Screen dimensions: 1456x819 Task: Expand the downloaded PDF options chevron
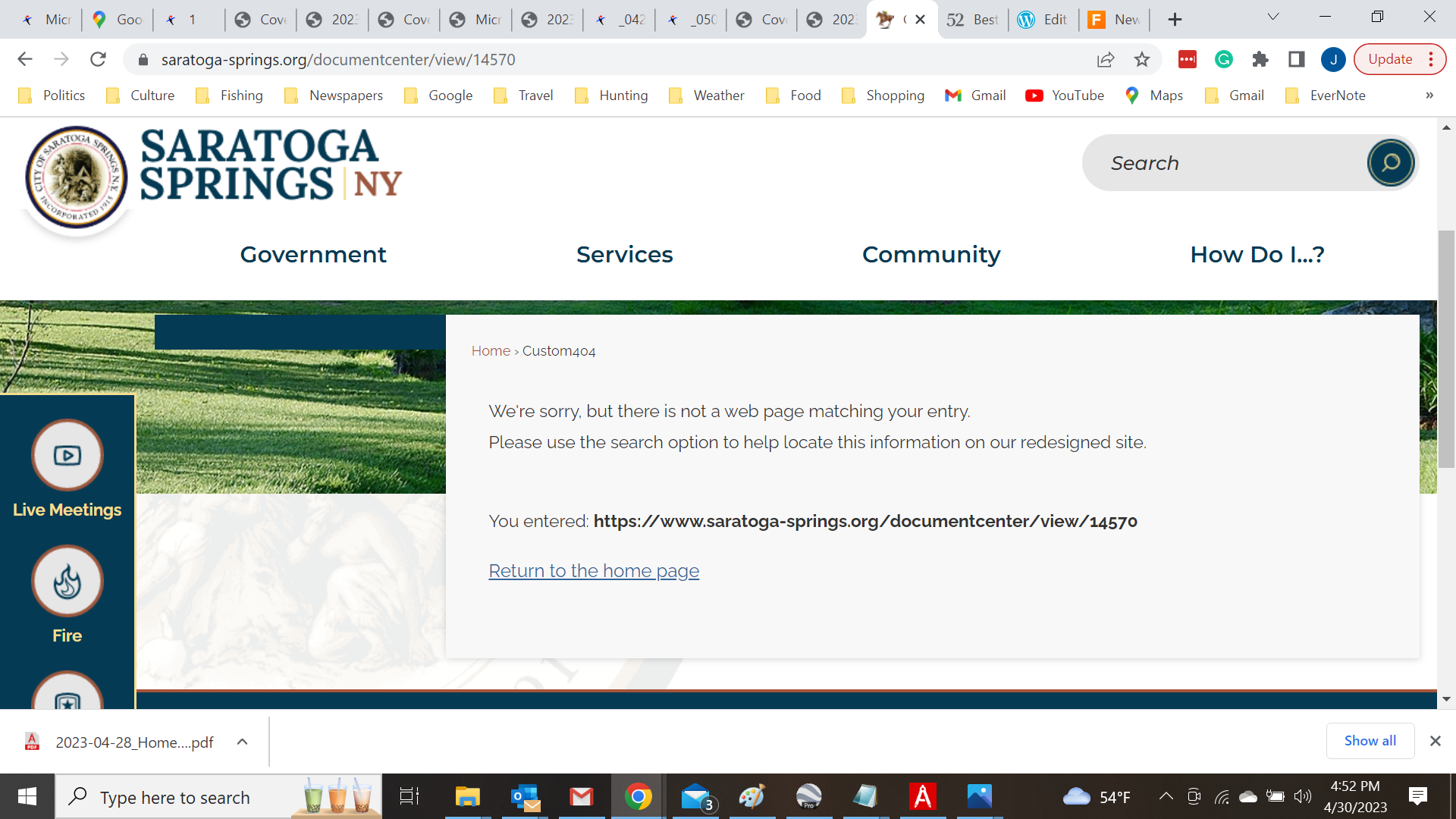[x=242, y=742]
